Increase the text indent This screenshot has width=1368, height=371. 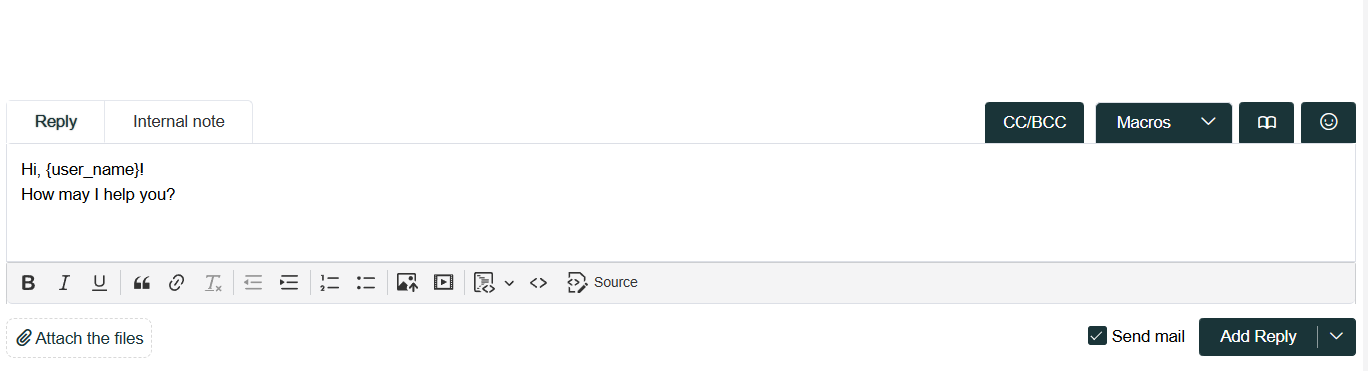pos(289,283)
